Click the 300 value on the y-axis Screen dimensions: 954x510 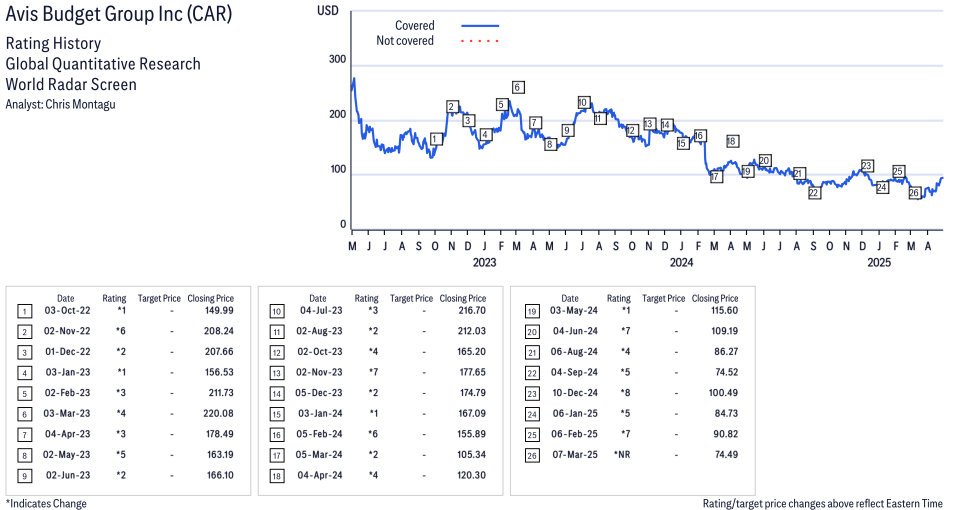(x=337, y=59)
